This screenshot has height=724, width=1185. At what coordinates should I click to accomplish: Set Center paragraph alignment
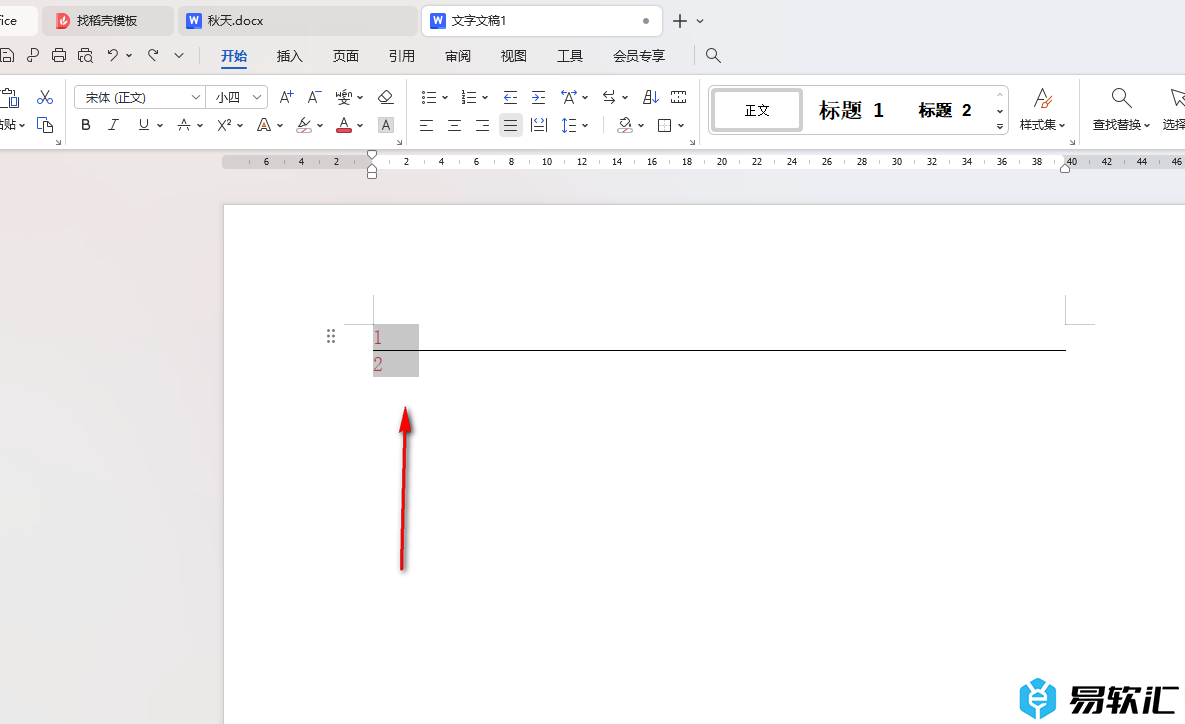[x=454, y=125]
